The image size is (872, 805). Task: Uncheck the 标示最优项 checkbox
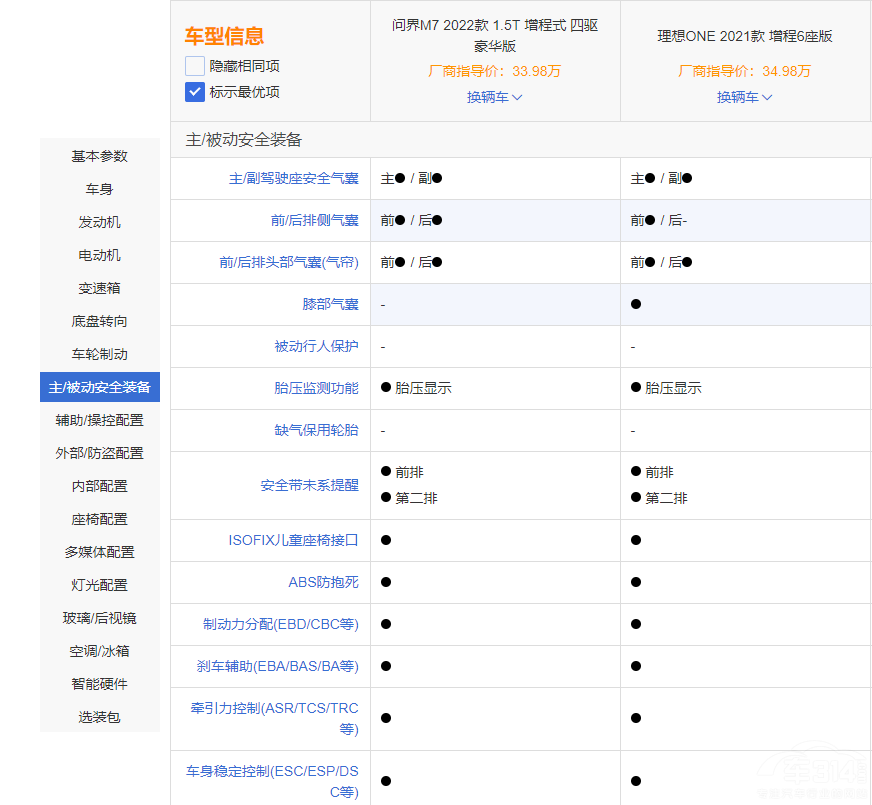coord(195,92)
